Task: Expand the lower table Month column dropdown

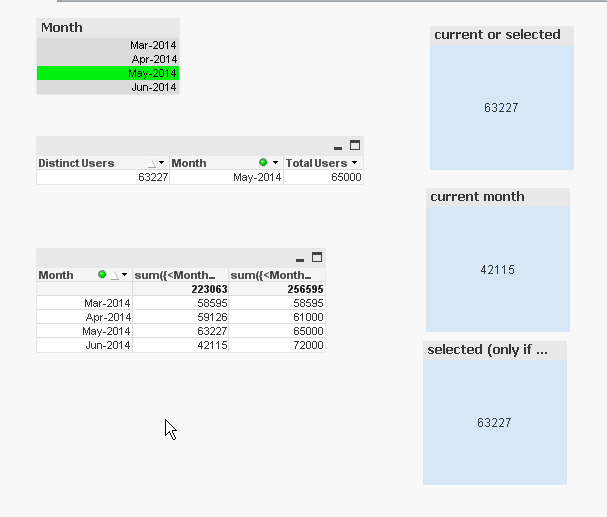Action: tap(125, 275)
